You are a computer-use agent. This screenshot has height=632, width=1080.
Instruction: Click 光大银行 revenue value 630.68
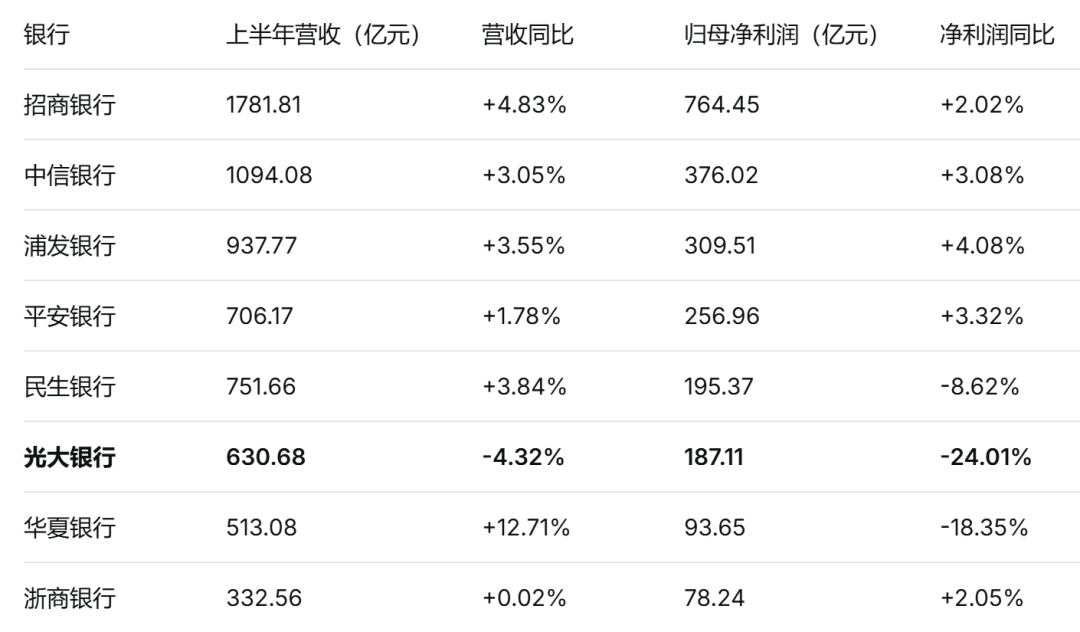266,457
